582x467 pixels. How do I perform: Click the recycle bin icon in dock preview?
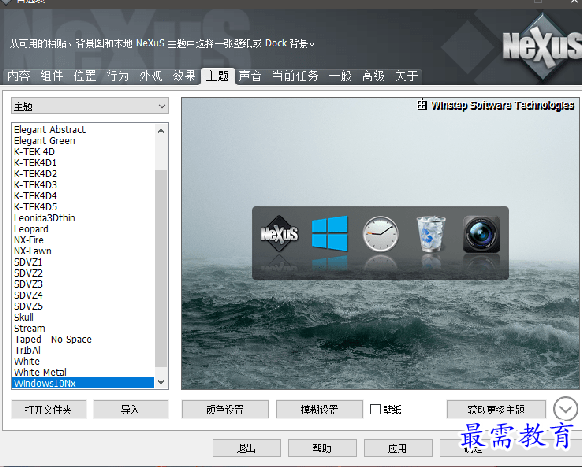point(431,234)
